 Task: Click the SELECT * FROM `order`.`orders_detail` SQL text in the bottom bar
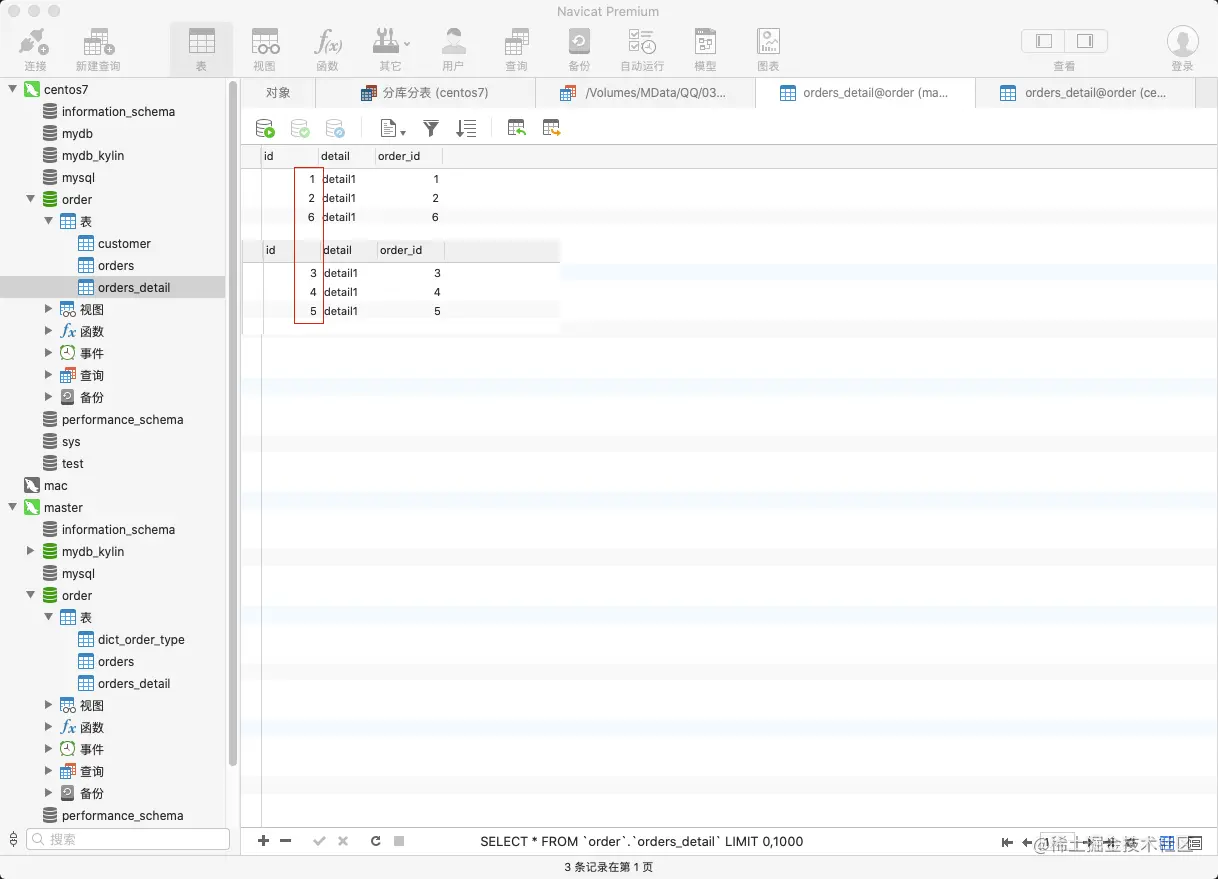pyautogui.click(x=641, y=841)
